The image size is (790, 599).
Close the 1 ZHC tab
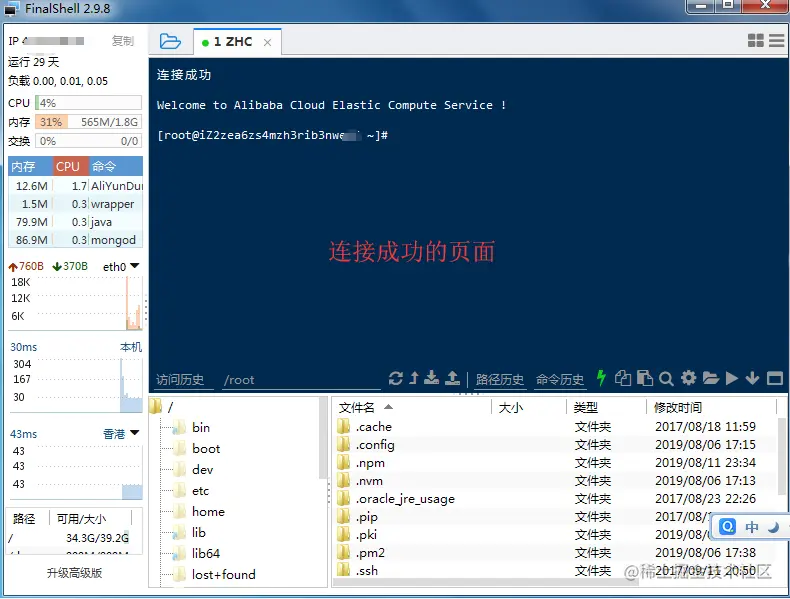(267, 43)
